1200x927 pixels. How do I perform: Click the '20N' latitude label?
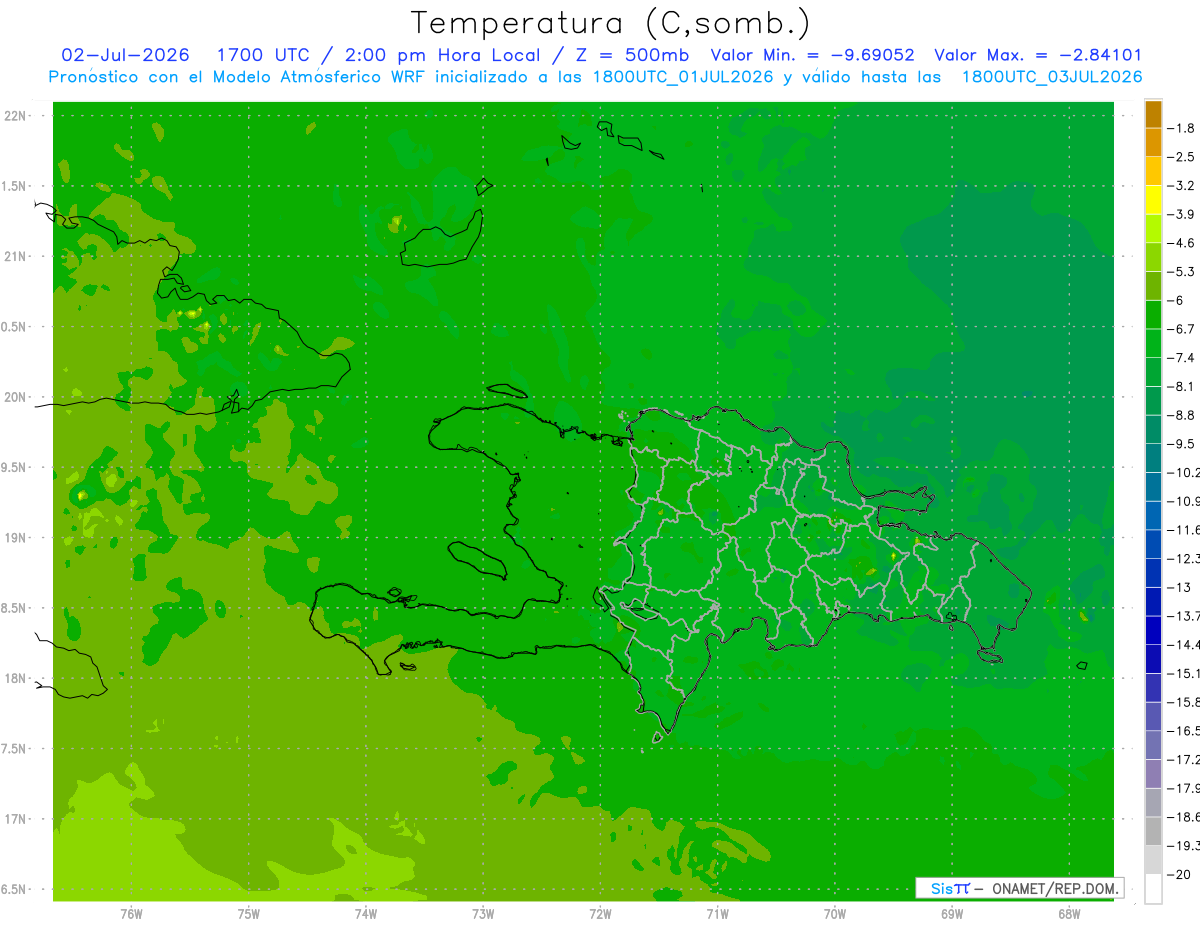[x=14, y=397]
